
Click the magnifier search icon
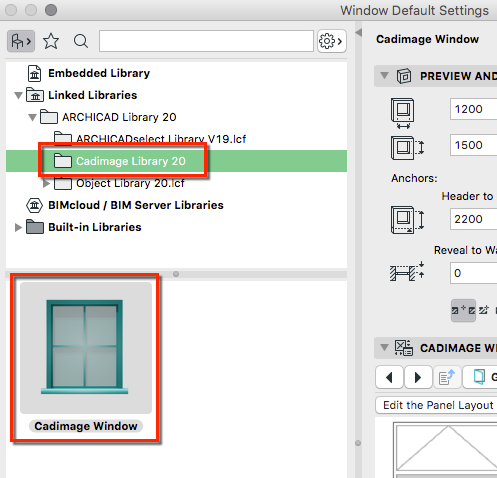81,41
